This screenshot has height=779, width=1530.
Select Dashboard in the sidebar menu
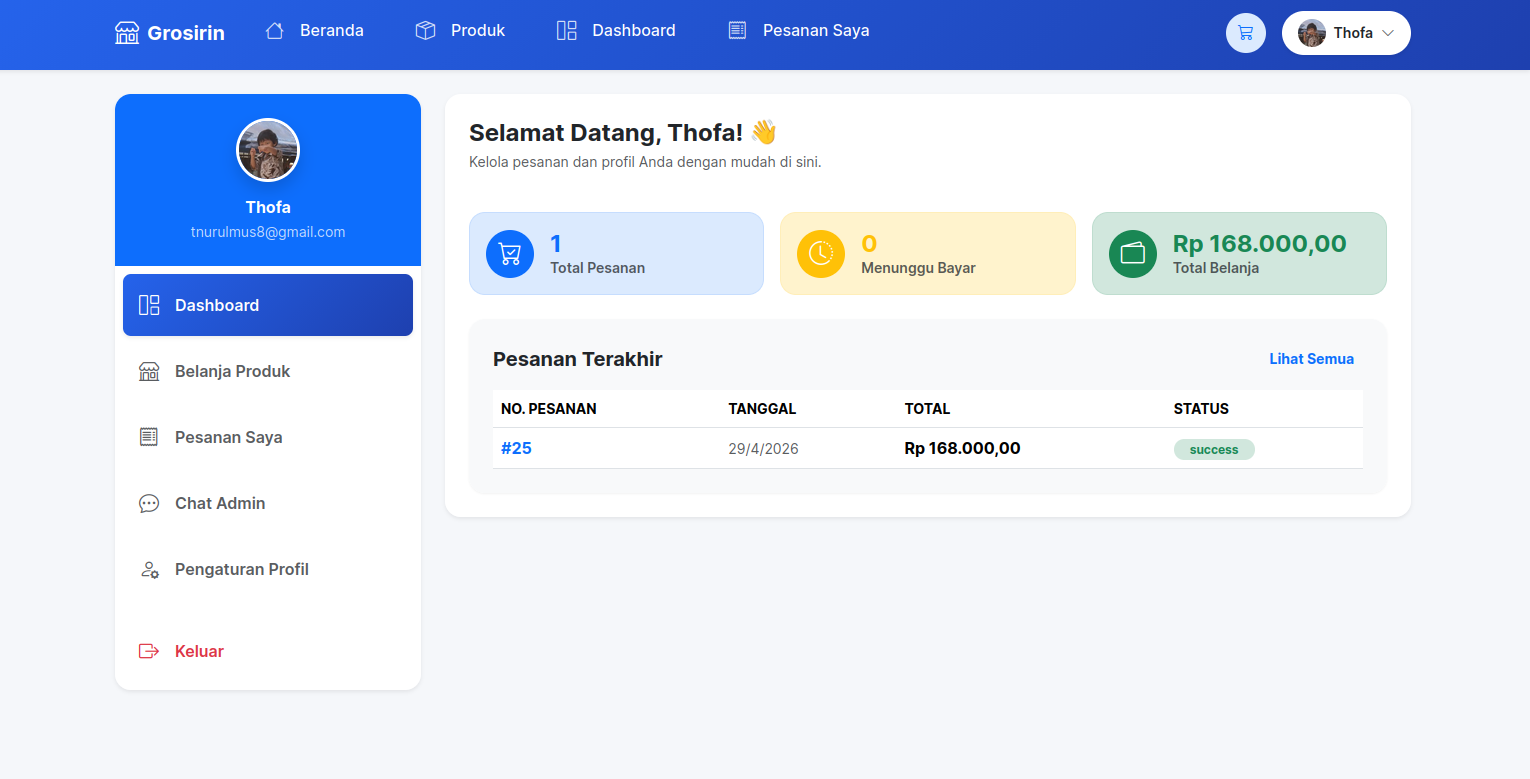click(x=268, y=305)
